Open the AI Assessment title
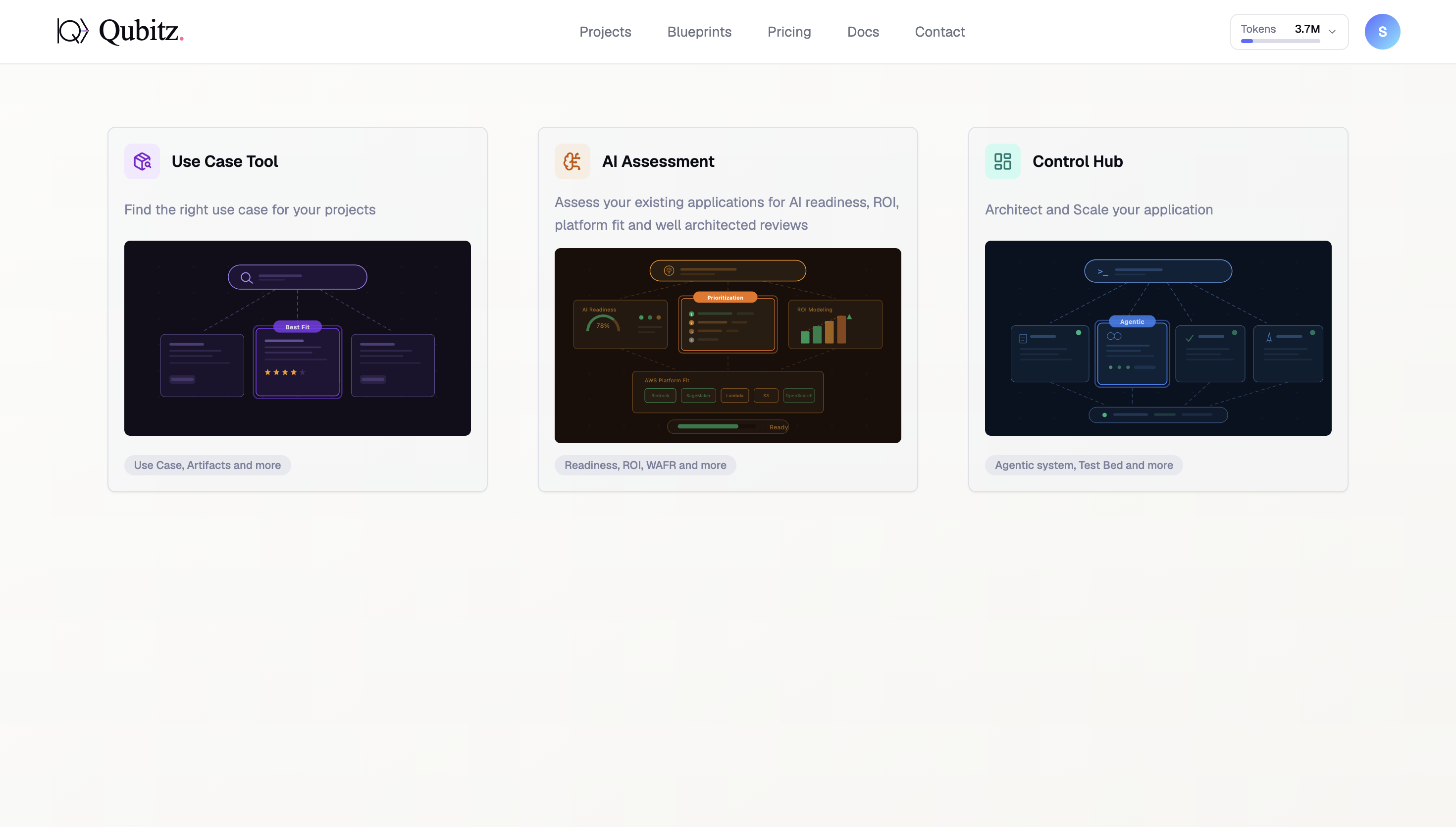Screen dimensions: 1456x827 (658, 161)
